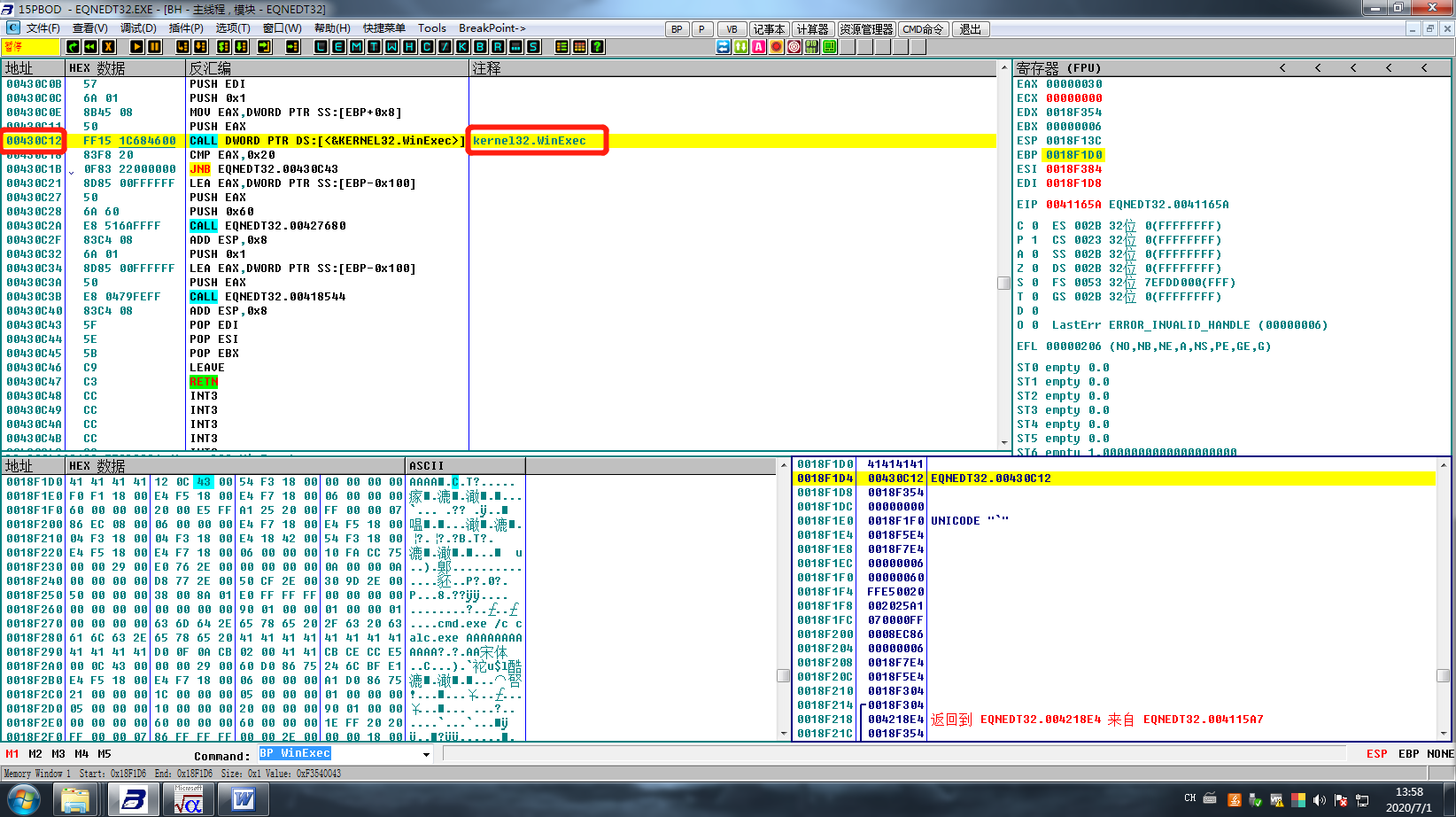Click the orange grid appearance icon
Image resolution: width=1456 pixels, height=817 pixels.
(x=580, y=47)
